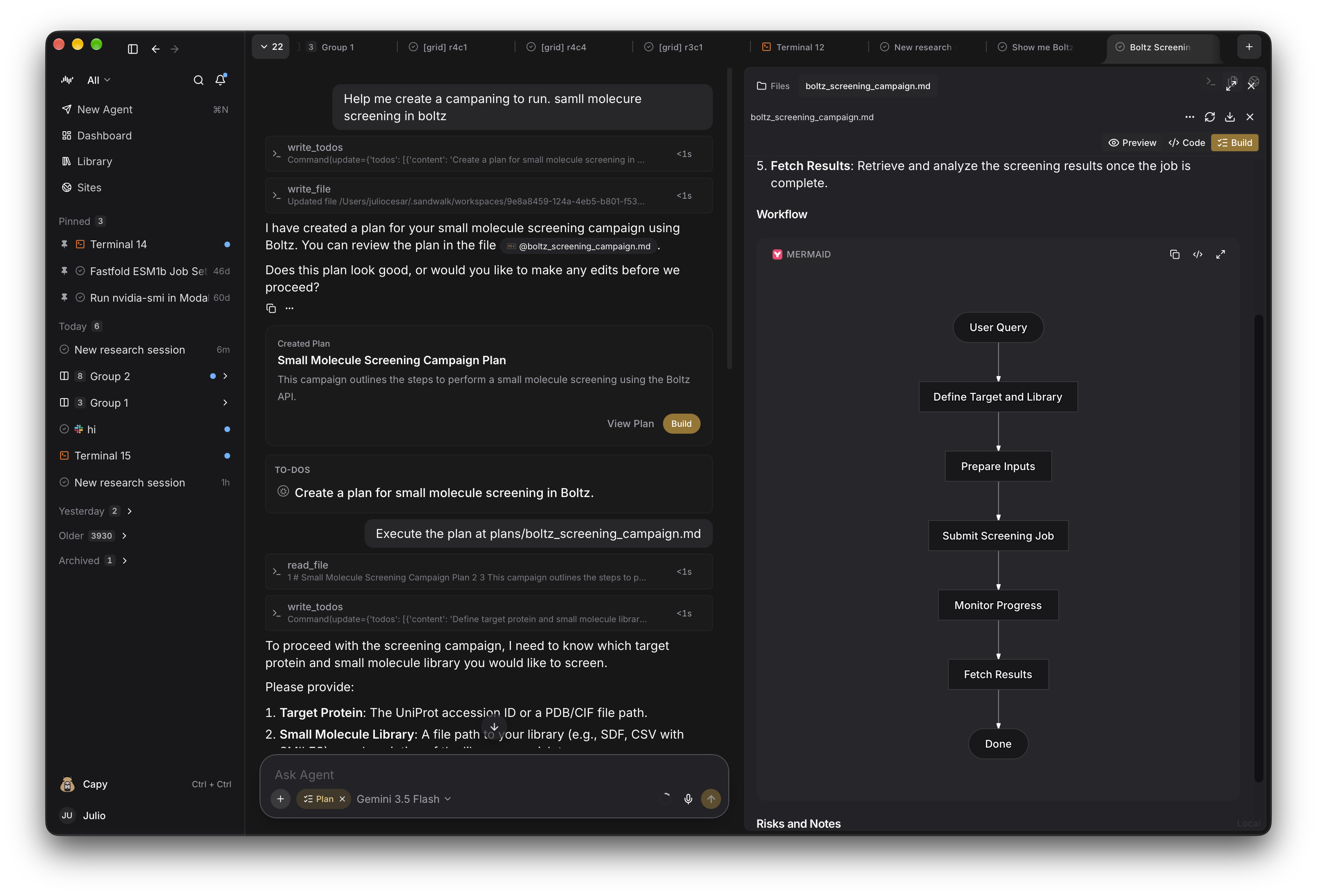Expand write_file tool call

(x=488, y=195)
